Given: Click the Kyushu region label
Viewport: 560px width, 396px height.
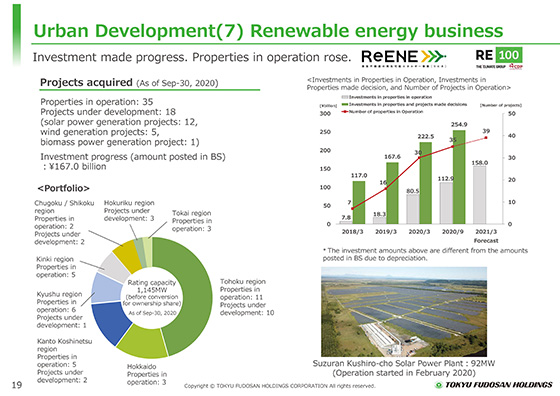Looking at the screenshot, I should [61, 310].
